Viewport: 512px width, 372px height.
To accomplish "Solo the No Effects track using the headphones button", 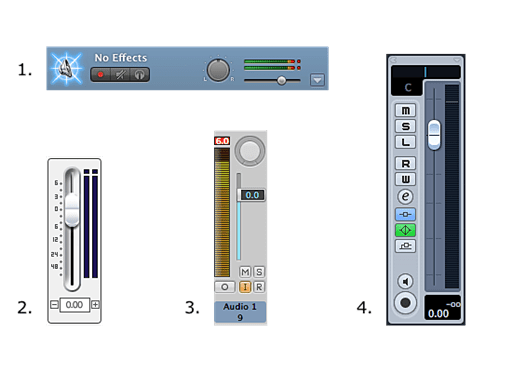I will coord(140,74).
